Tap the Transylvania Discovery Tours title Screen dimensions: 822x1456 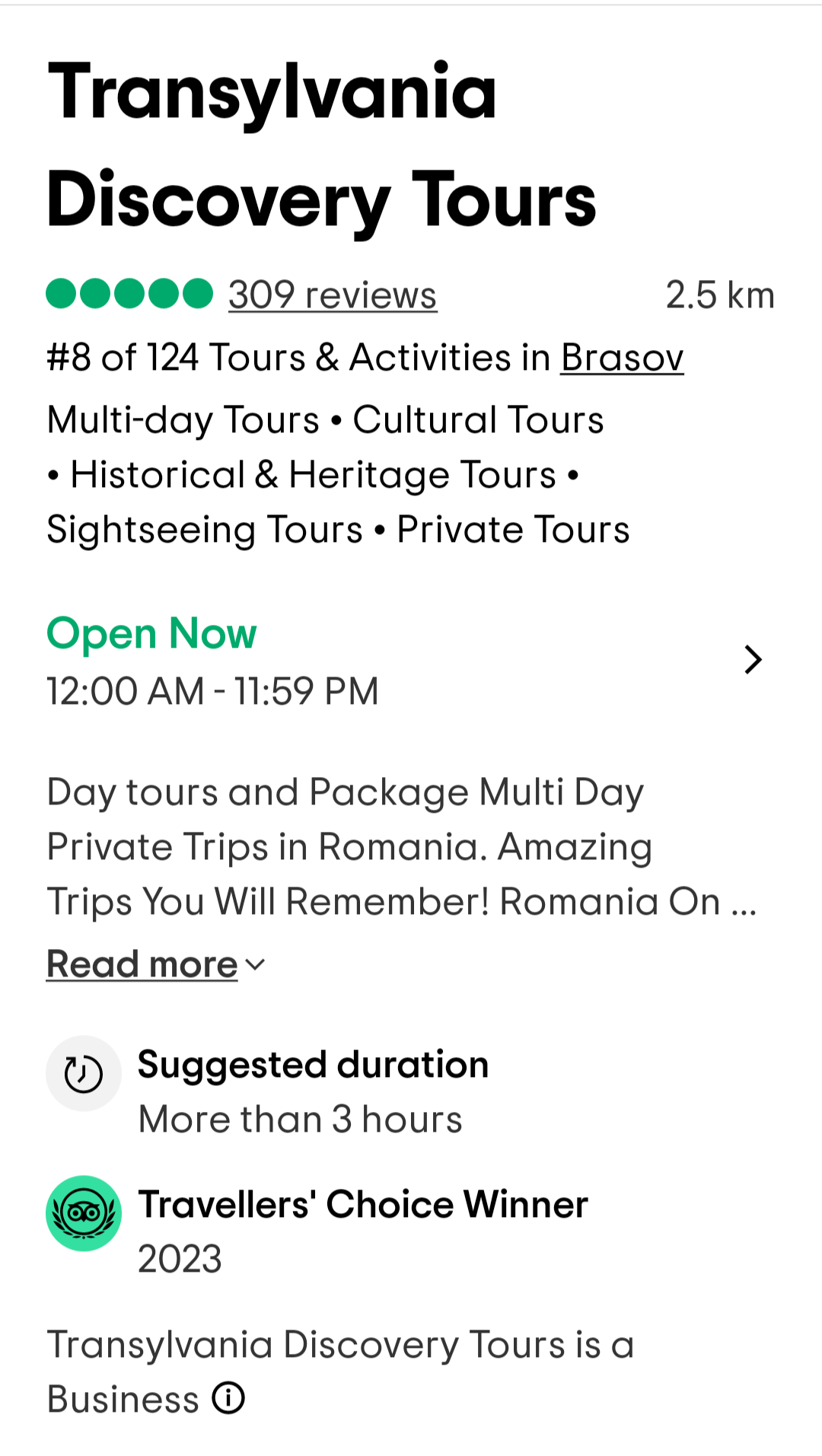coord(321,145)
